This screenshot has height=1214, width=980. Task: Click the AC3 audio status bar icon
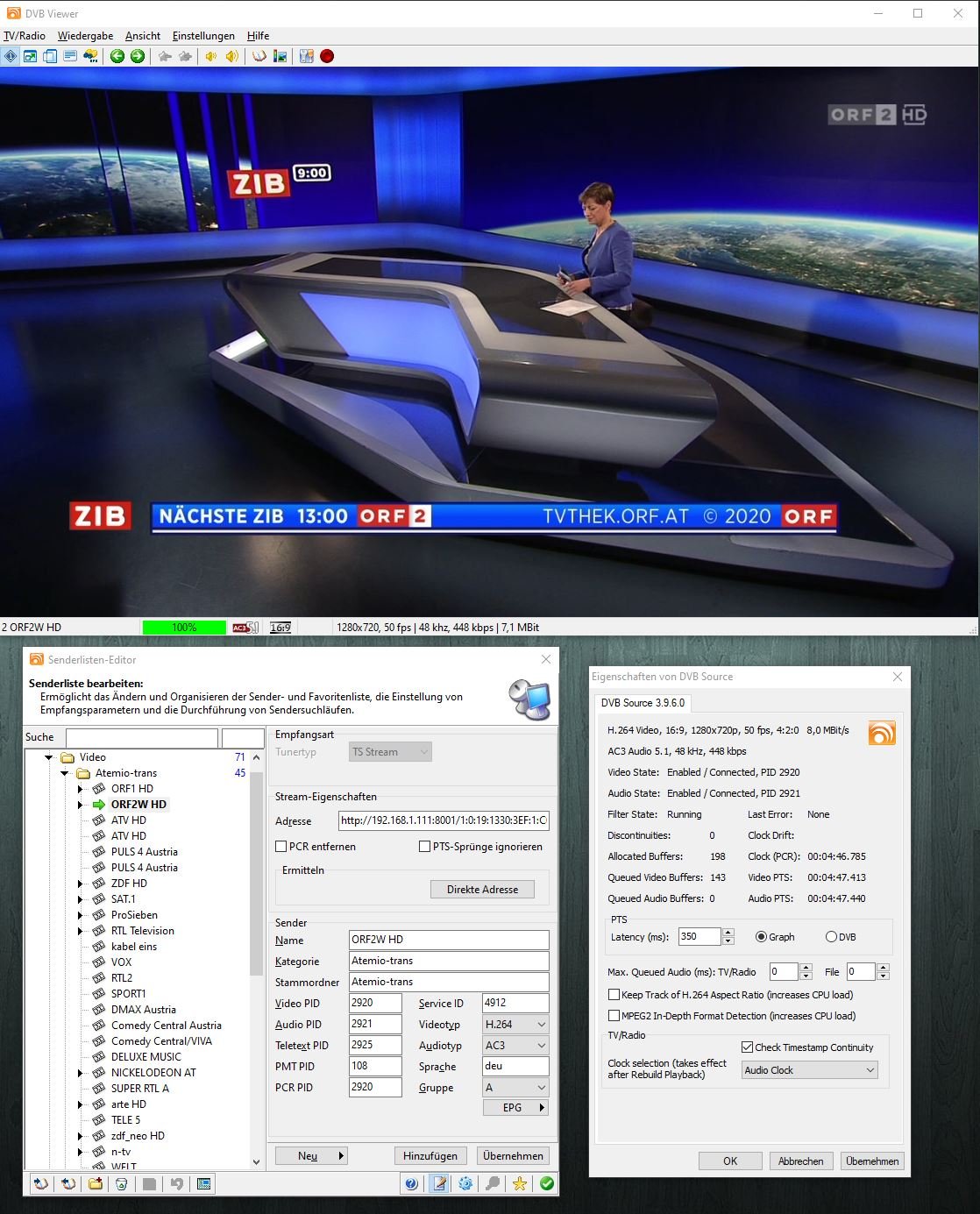245,628
